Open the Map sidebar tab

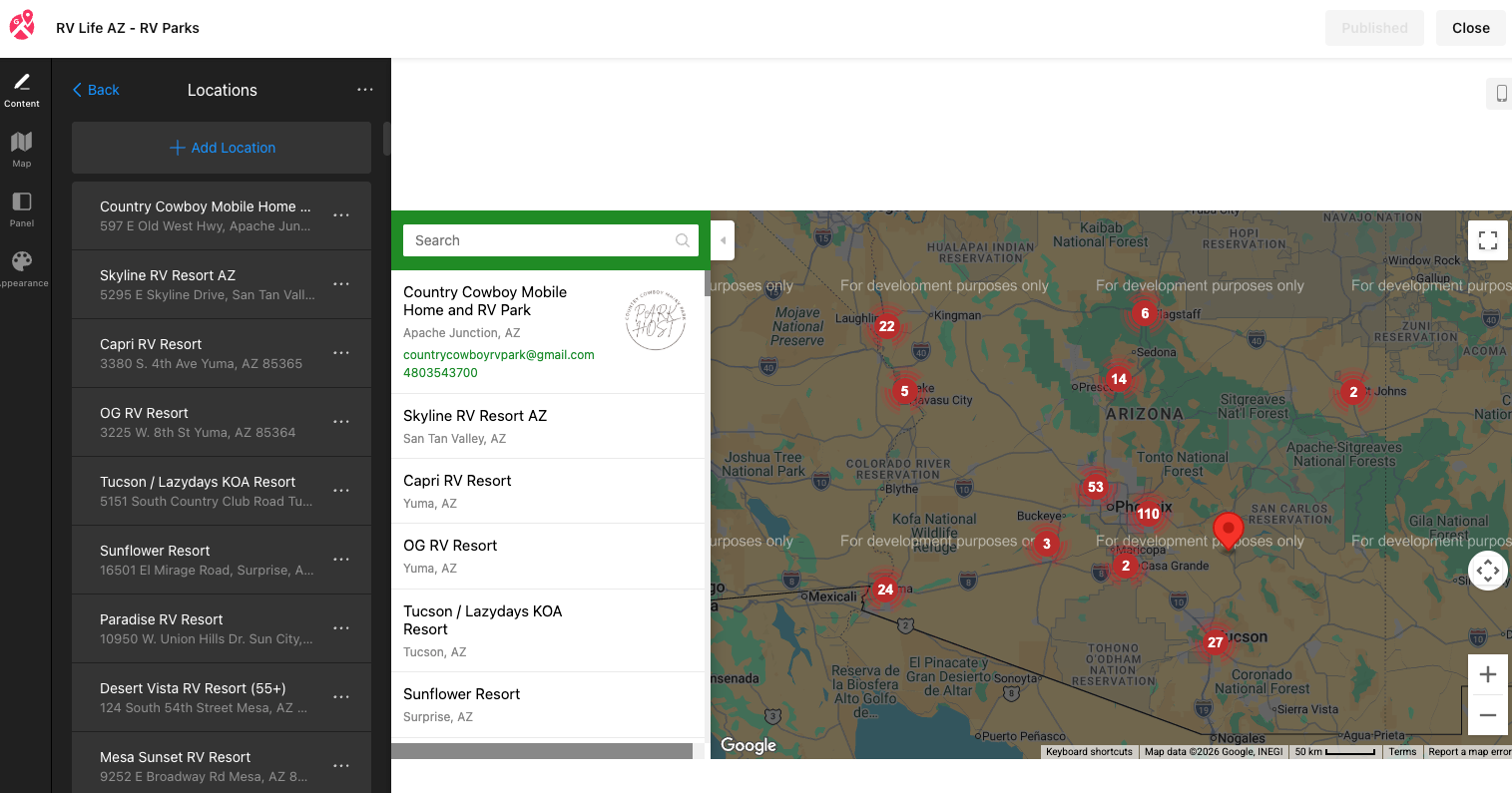coord(22,150)
